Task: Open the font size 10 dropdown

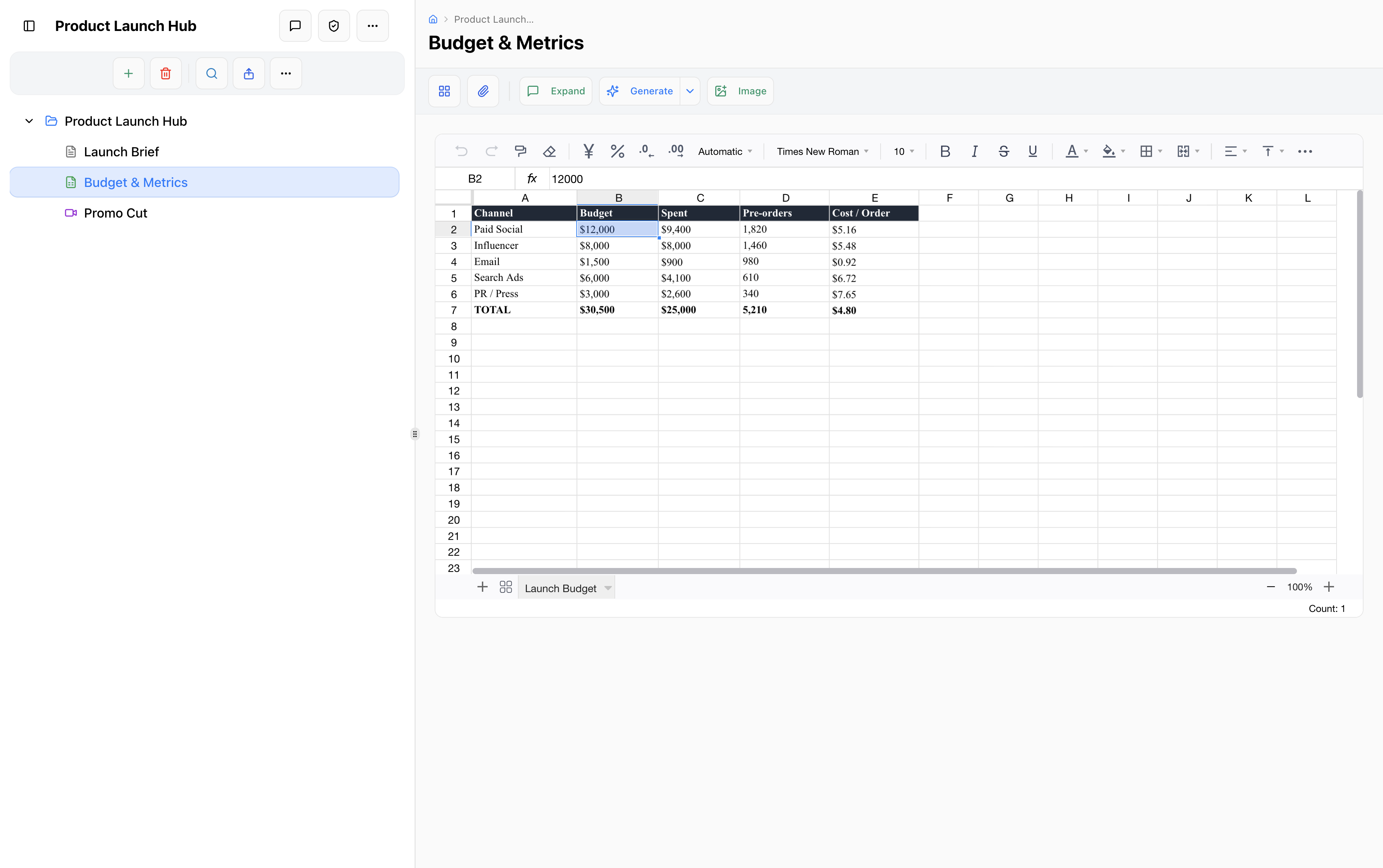Action: point(904,152)
